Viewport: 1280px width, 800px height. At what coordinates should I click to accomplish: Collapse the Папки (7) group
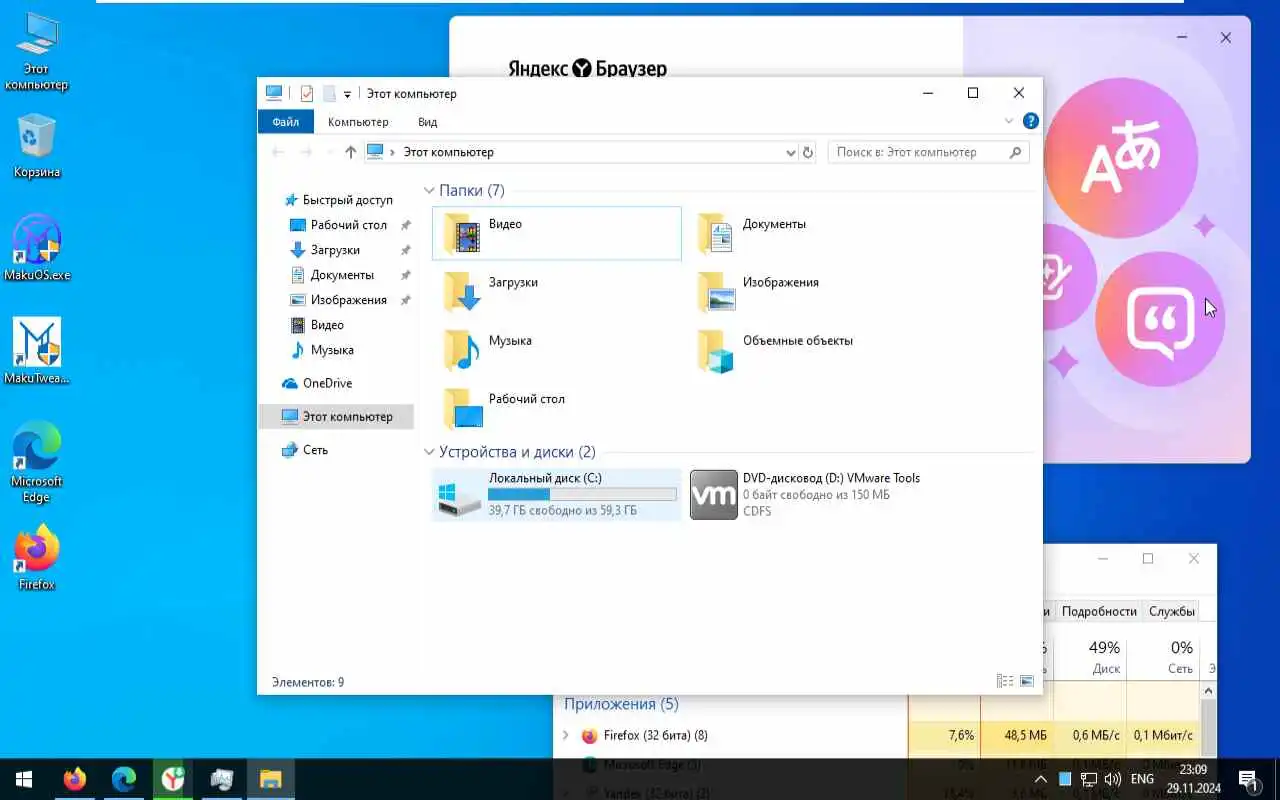click(429, 190)
